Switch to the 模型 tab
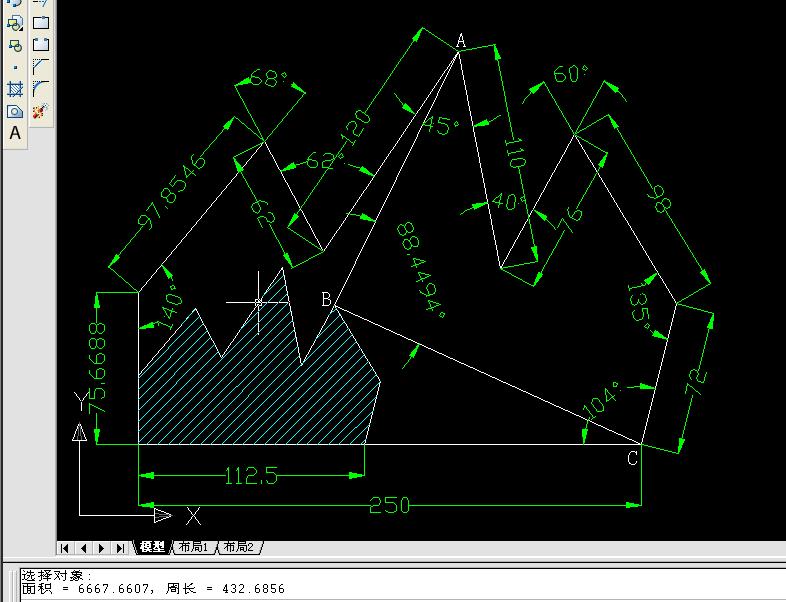This screenshot has width=786, height=602. [x=152, y=547]
